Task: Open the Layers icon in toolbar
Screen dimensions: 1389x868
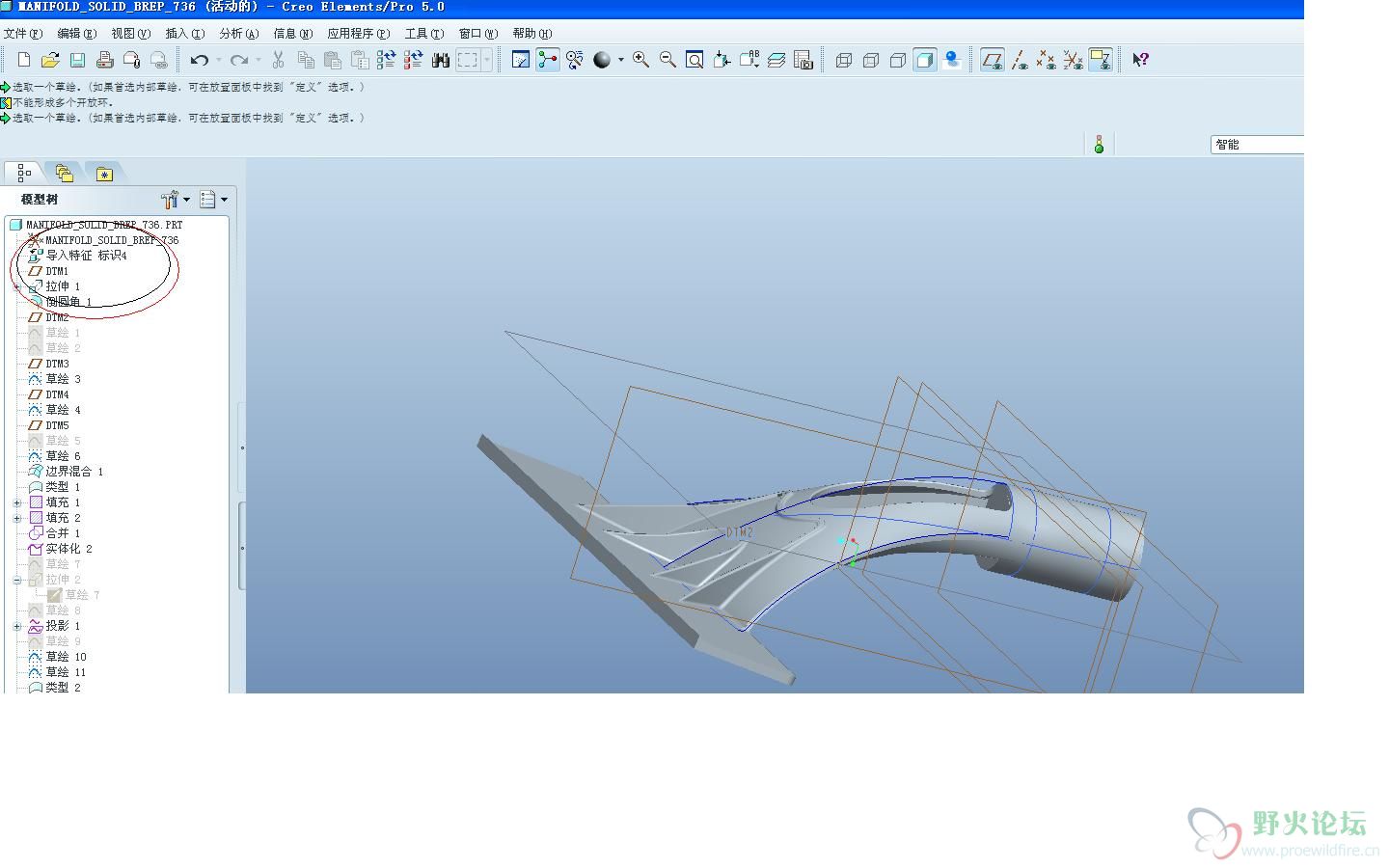Action: click(776, 60)
